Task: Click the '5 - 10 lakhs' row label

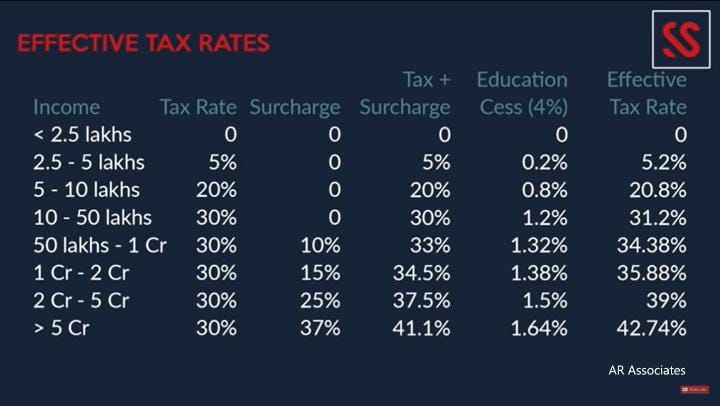Action: [86, 190]
